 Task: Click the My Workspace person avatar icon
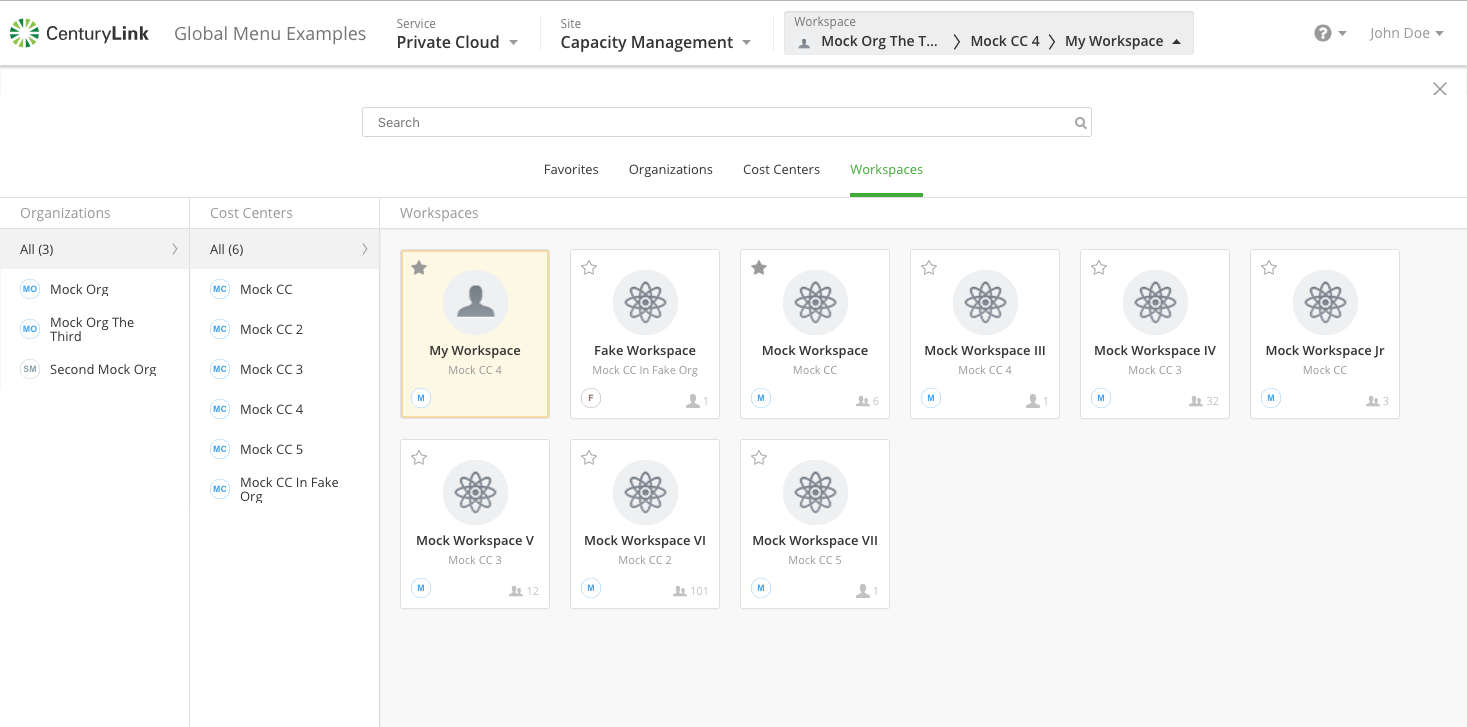point(475,302)
